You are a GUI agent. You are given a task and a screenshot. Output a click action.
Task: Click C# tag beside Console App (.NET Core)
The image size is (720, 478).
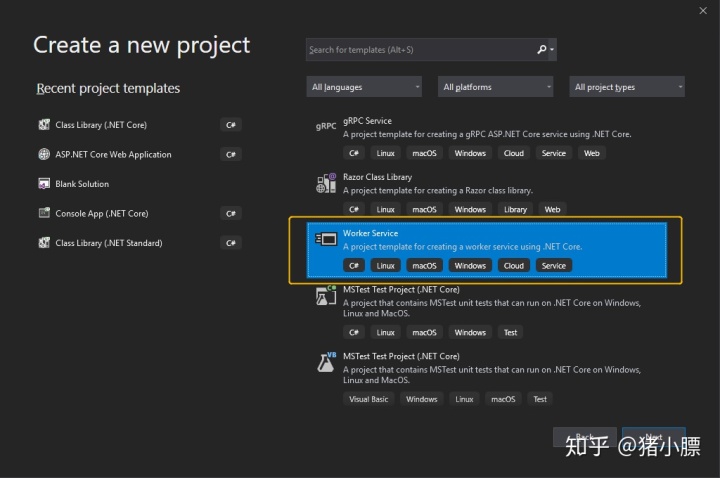[x=231, y=213]
